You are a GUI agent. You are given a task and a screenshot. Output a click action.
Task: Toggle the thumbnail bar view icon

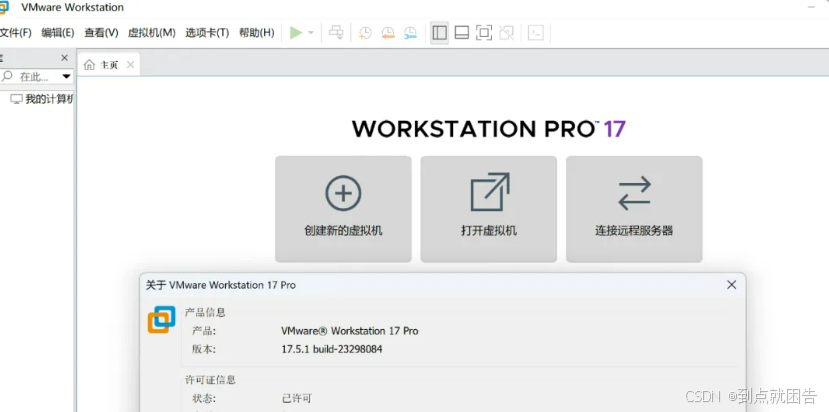pos(462,33)
